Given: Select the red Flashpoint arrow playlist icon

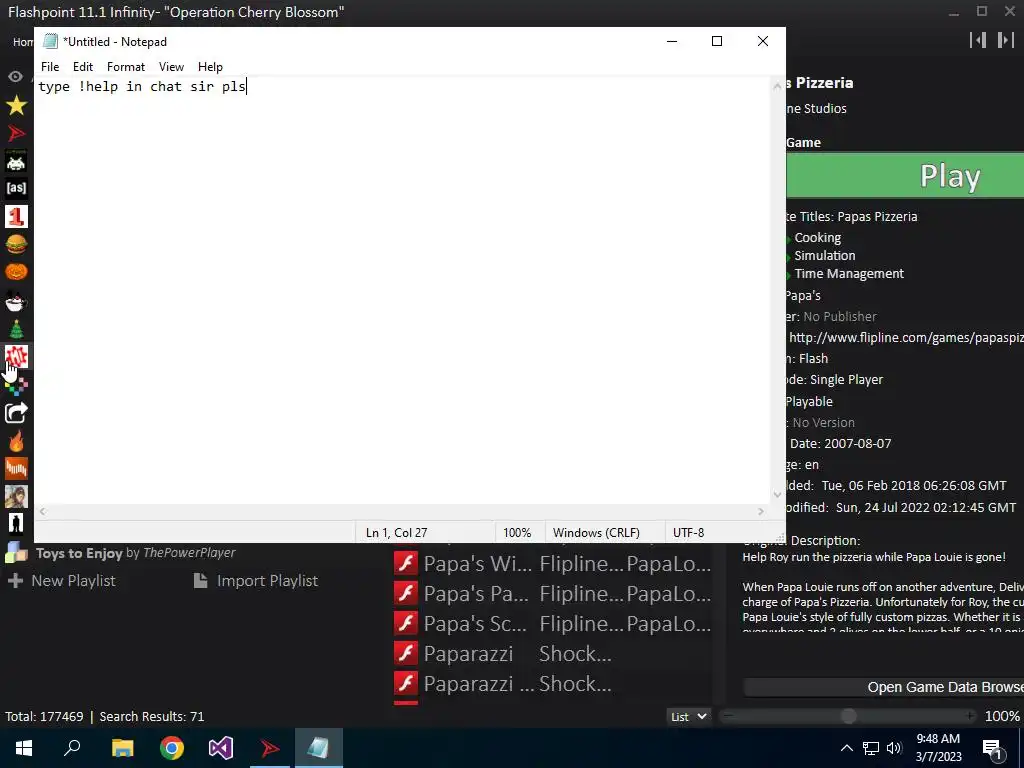Looking at the screenshot, I should click(16, 133).
